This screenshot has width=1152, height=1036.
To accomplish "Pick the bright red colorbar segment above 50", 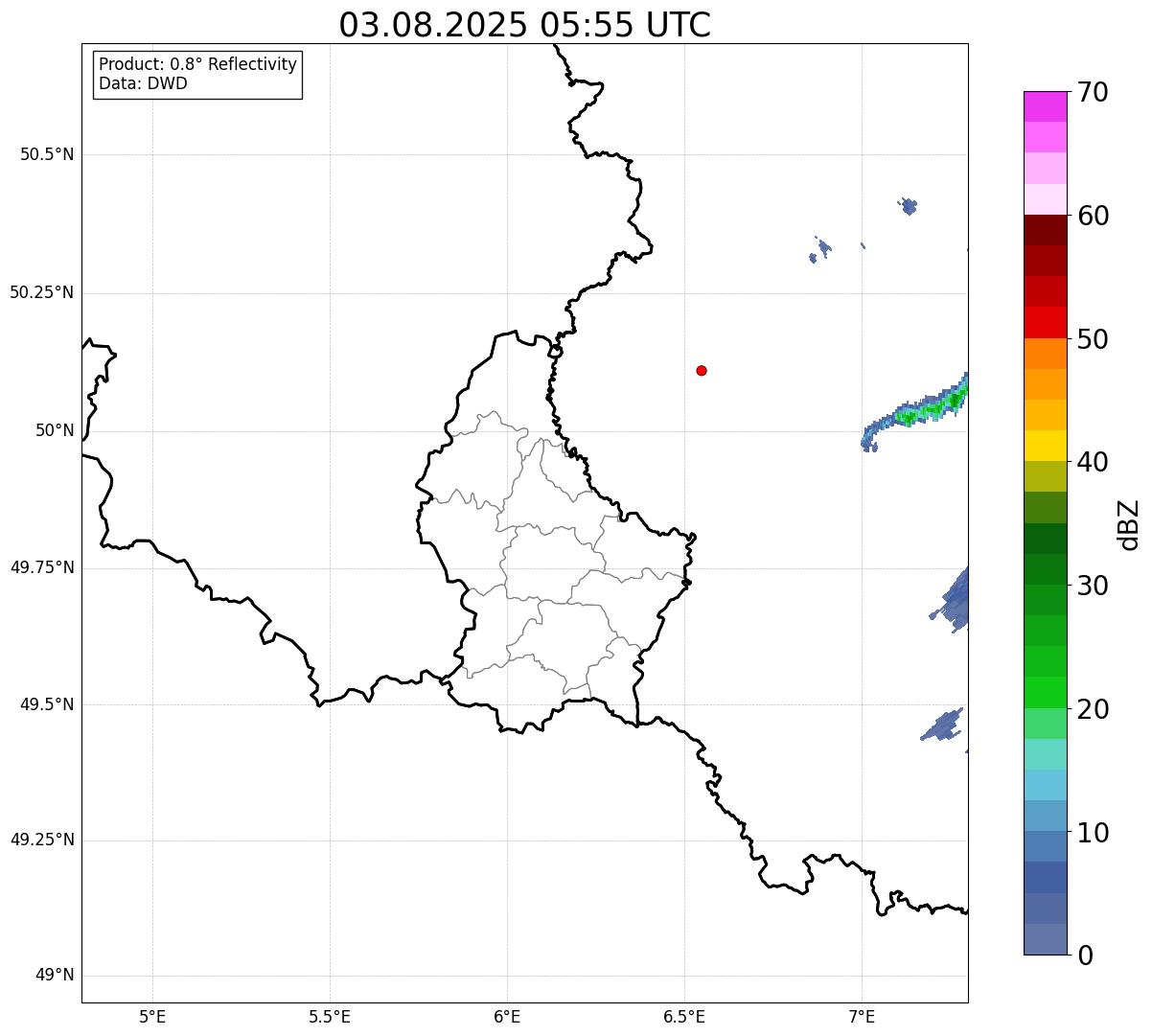I will click(x=1046, y=322).
